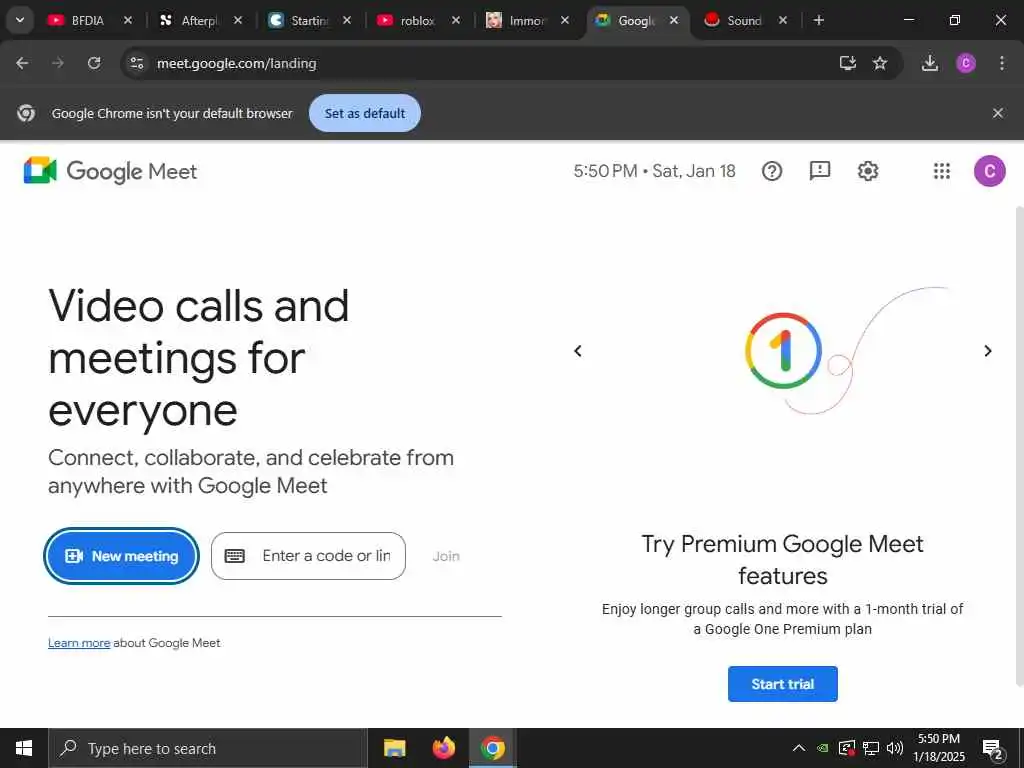Open the purple account avatar on Meet page
This screenshot has height=768, width=1024.
(x=989, y=171)
